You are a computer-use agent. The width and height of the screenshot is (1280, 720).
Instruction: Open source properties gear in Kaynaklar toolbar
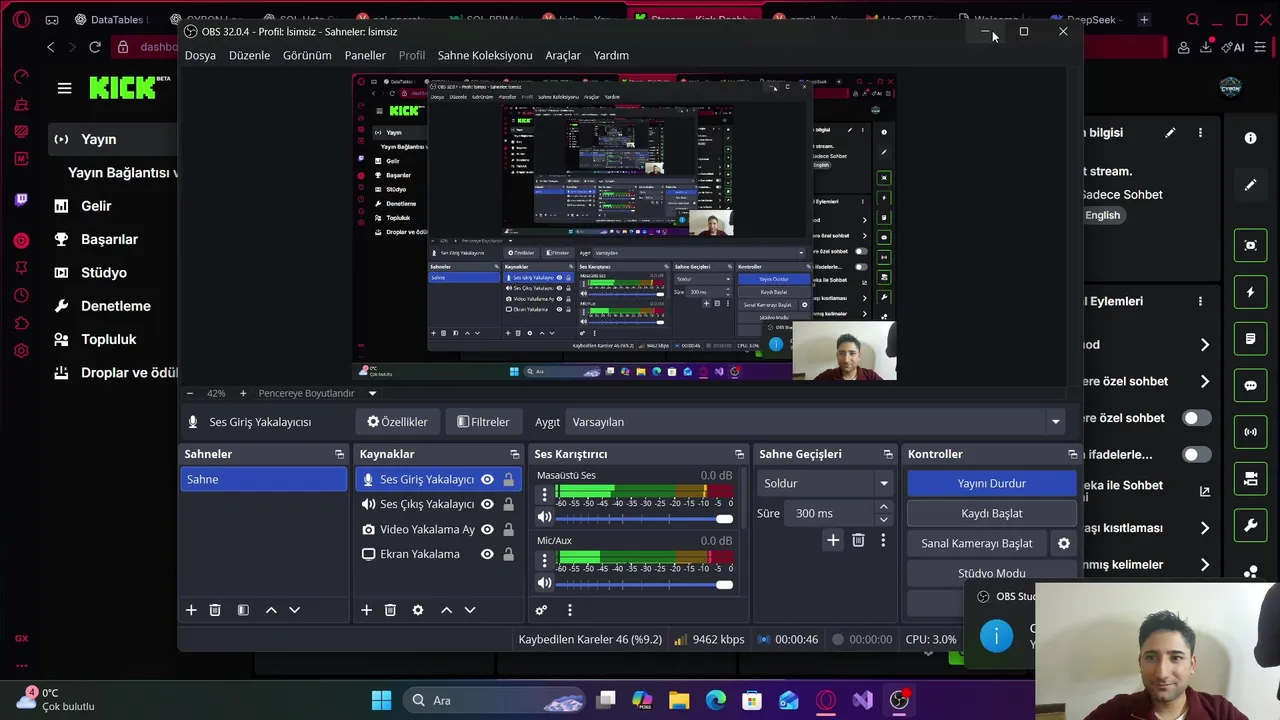[x=418, y=610]
